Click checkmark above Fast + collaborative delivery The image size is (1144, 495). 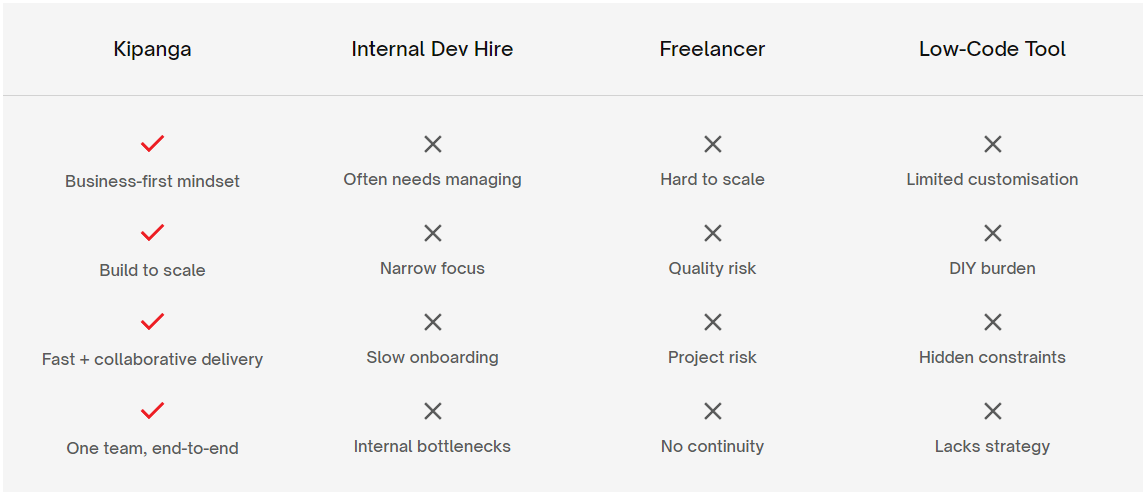click(x=152, y=322)
